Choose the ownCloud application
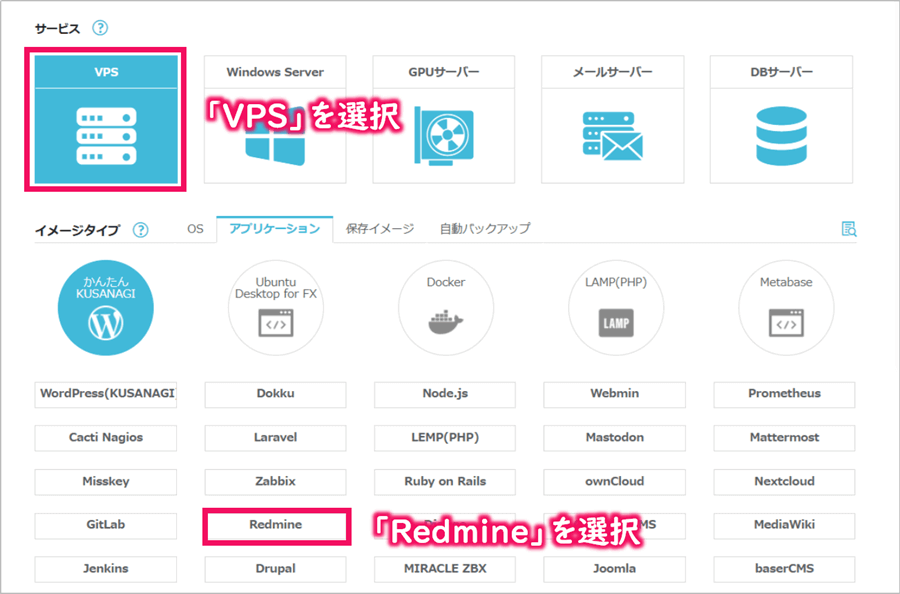Image resolution: width=900 pixels, height=594 pixels. [615, 482]
